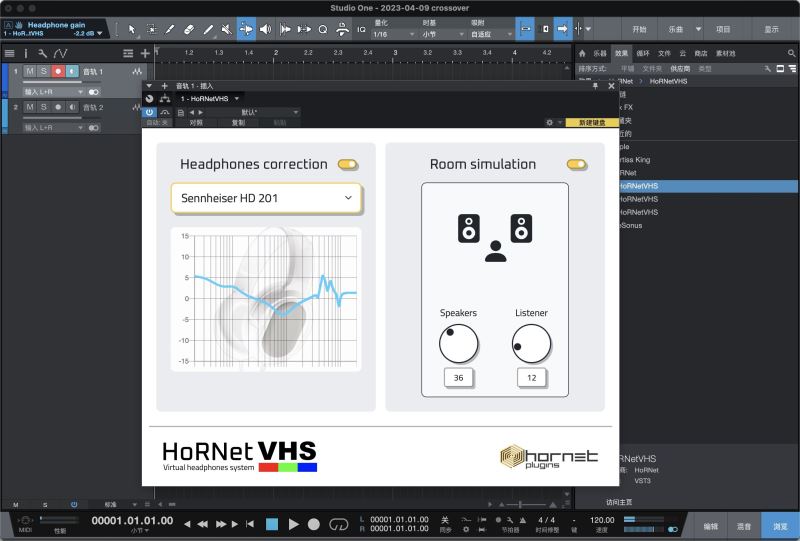800x541 pixels.
Task: Adjust the Speakers knob
Action: point(459,343)
